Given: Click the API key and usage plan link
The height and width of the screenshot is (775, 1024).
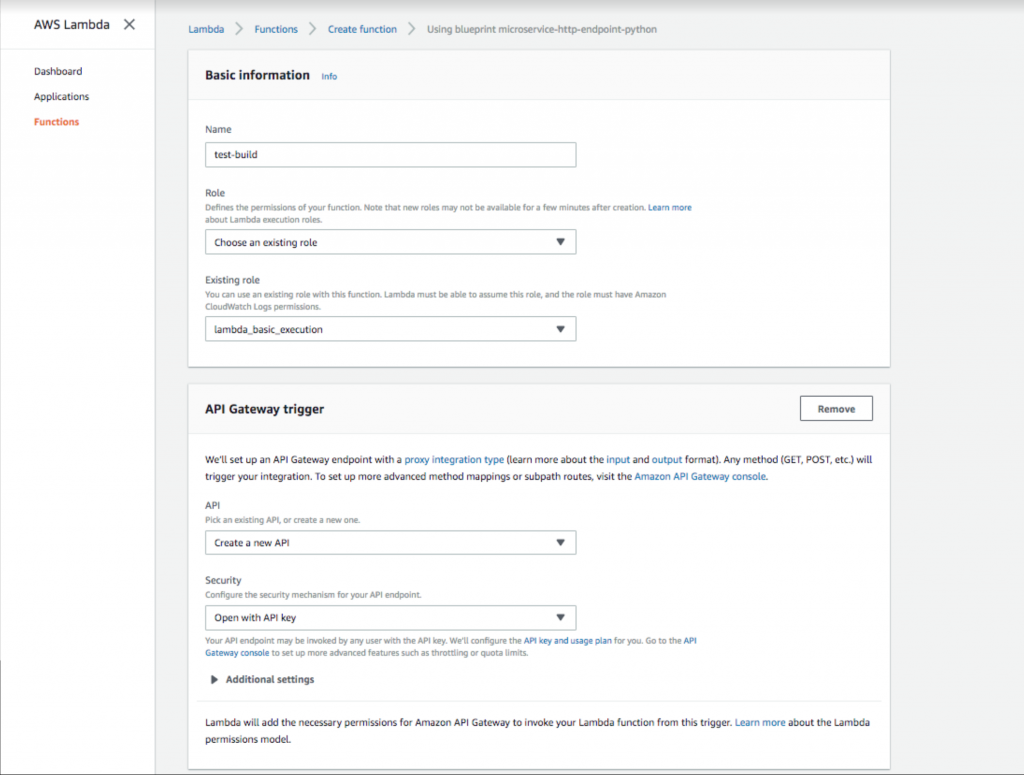Looking at the screenshot, I should pyautogui.click(x=567, y=640).
